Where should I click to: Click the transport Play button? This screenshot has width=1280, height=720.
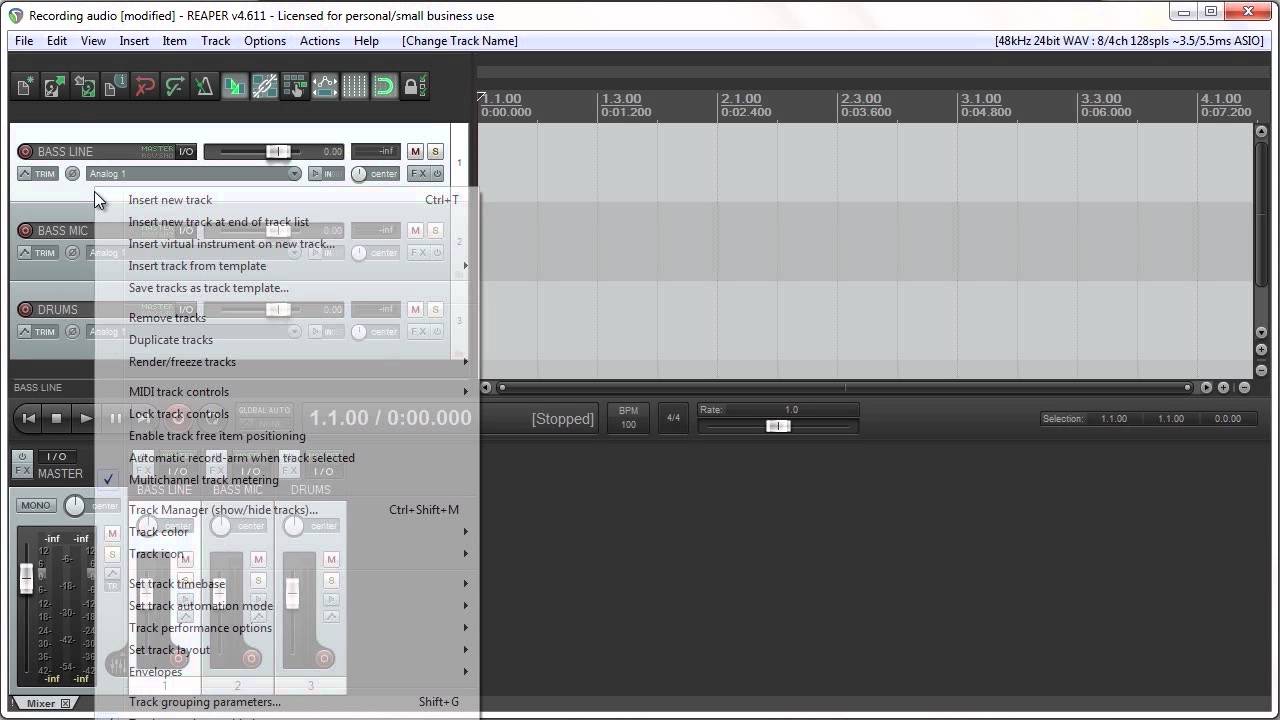[x=86, y=418]
